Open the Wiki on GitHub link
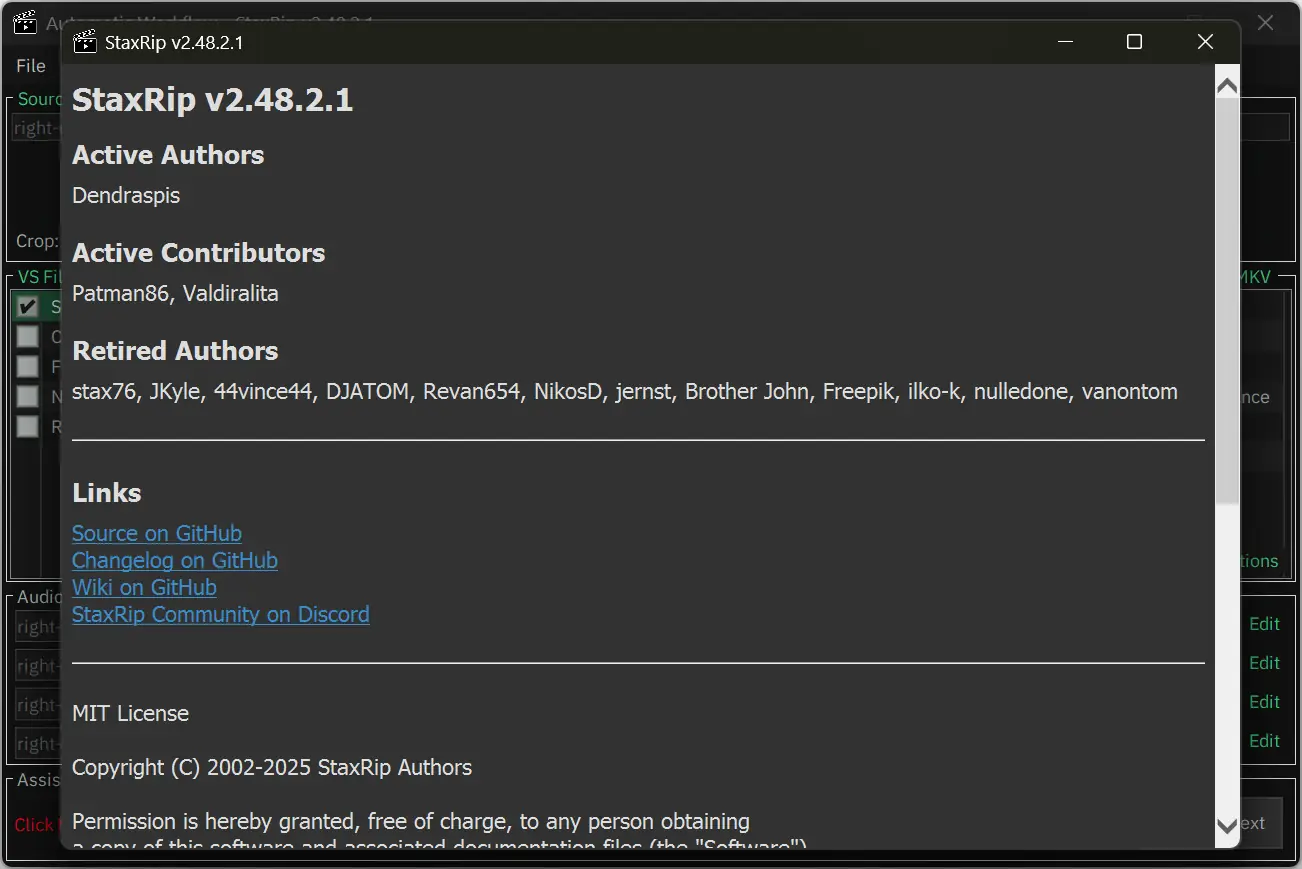 pyautogui.click(x=144, y=587)
